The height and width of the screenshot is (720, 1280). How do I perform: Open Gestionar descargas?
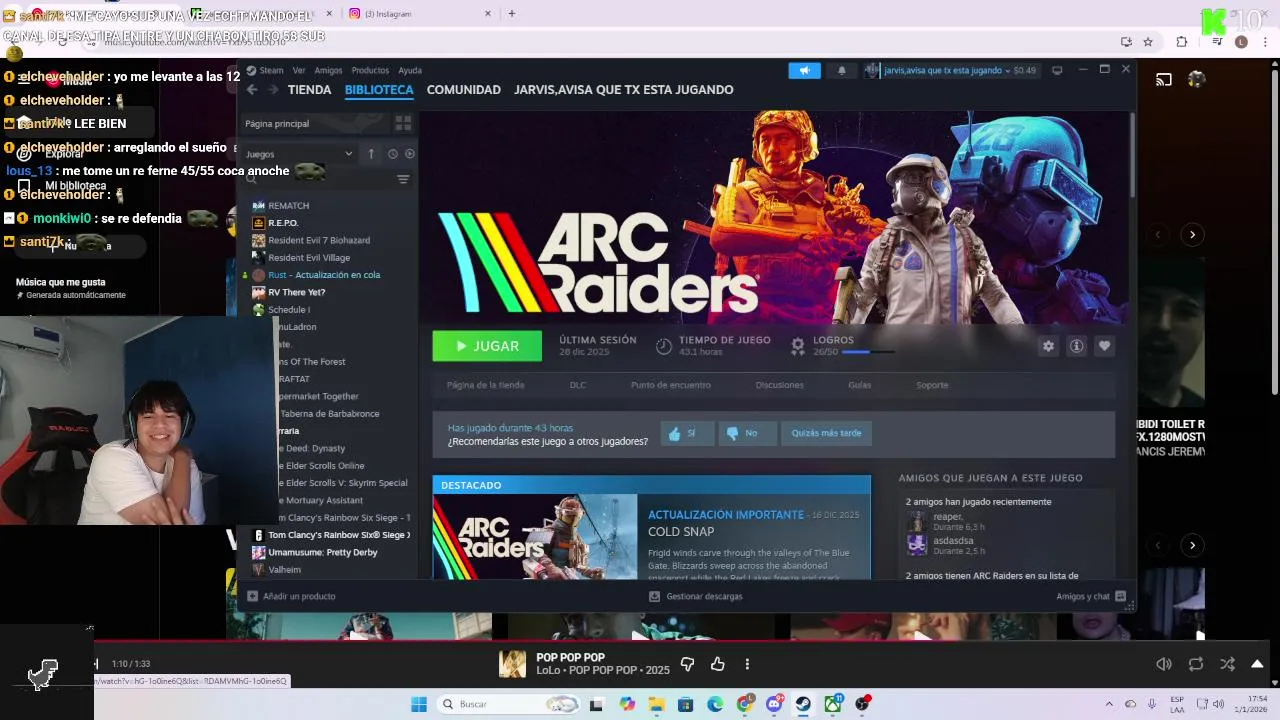(x=695, y=596)
